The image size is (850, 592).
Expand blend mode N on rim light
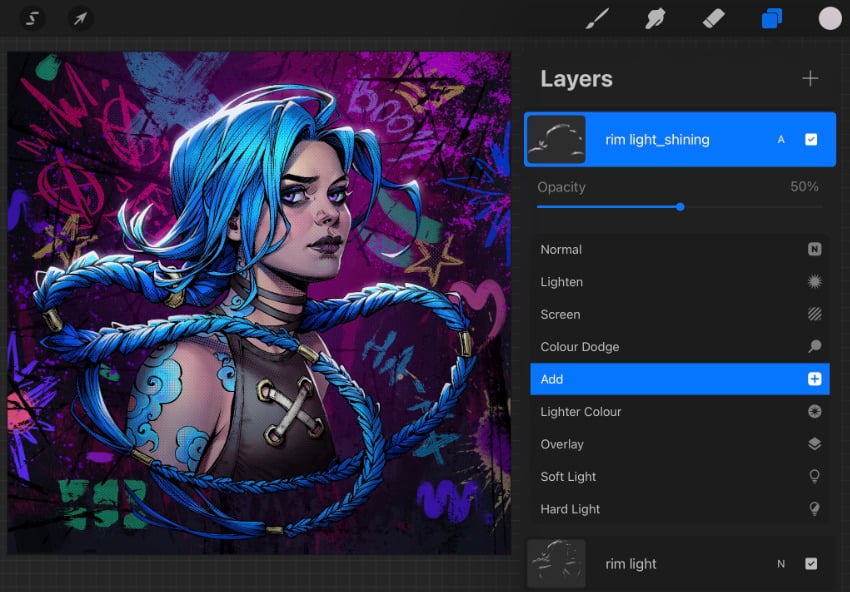click(781, 564)
